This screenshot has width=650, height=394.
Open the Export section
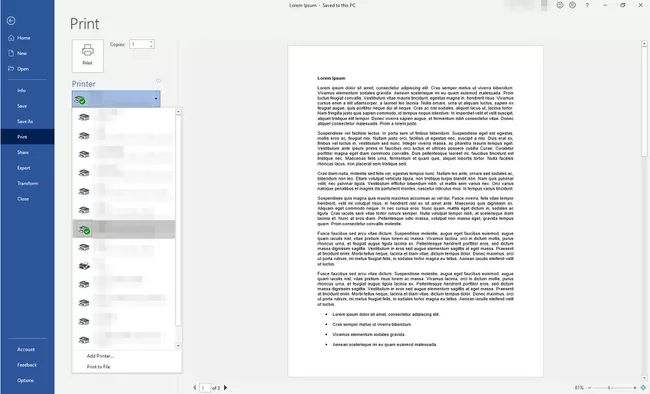tap(27, 168)
